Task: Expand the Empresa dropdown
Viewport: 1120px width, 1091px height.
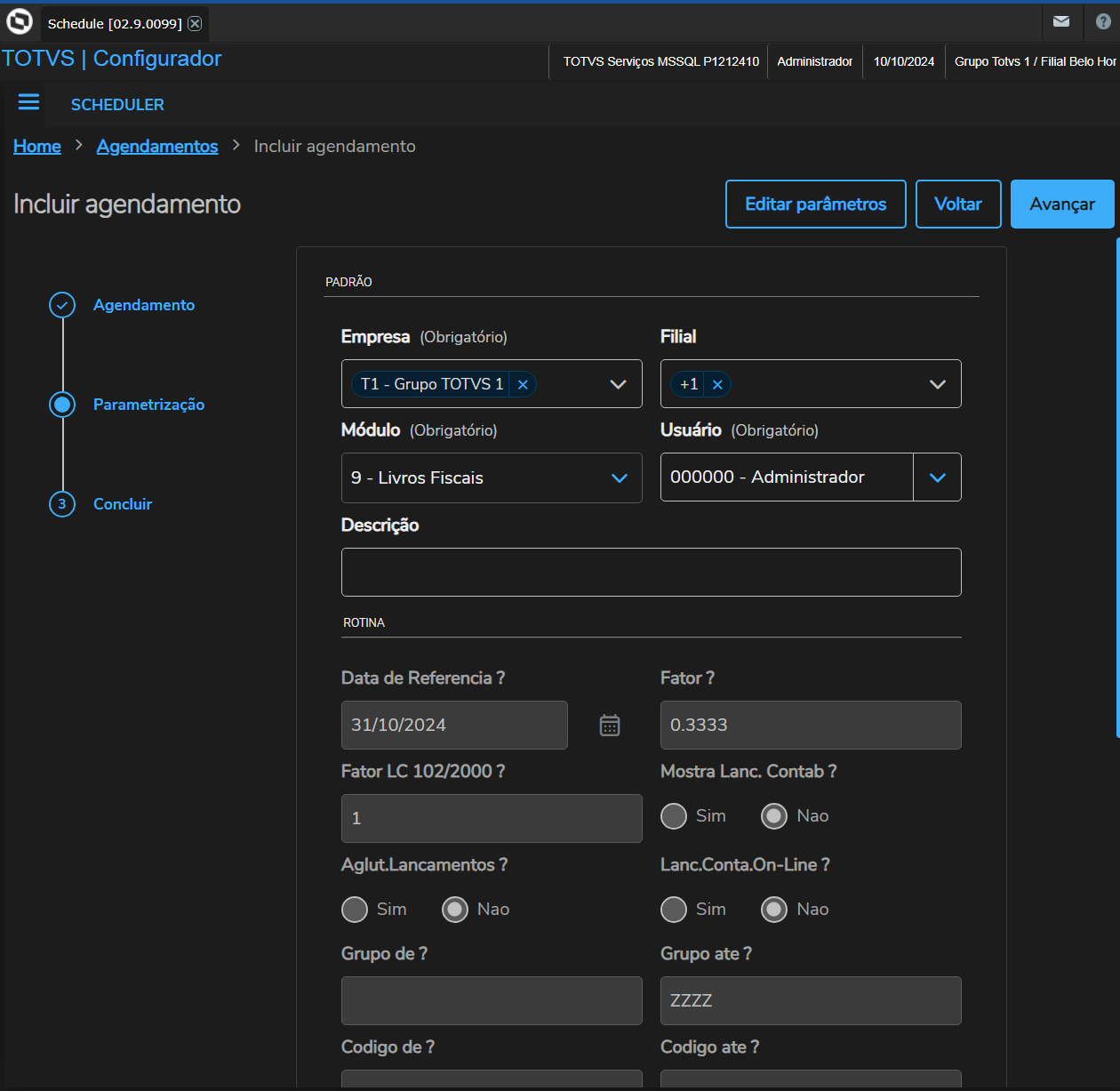Action: (x=618, y=384)
